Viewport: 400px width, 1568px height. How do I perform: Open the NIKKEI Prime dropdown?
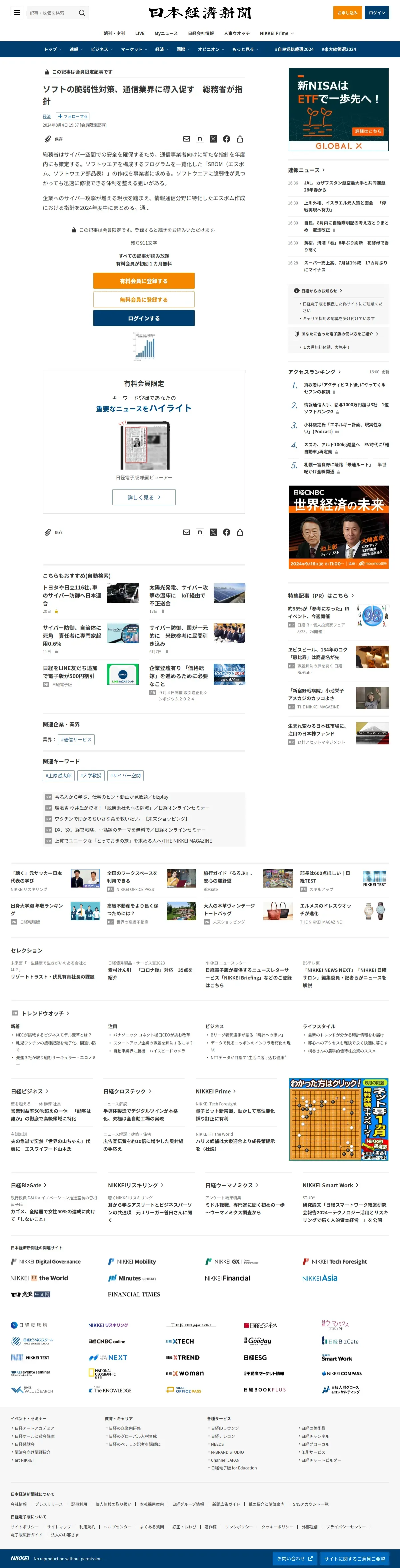tap(276, 34)
